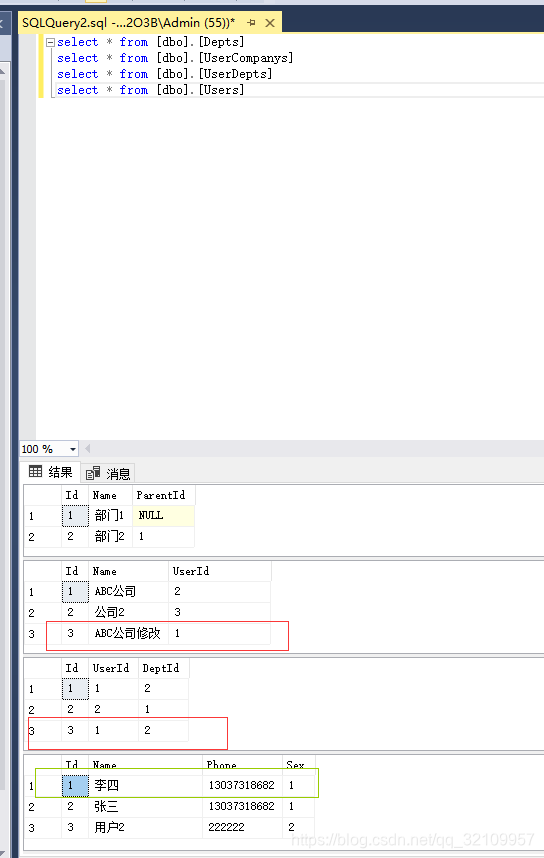The image size is (544, 858).
Task: Close the SQLQuery2.sql tab
Action: point(270,23)
